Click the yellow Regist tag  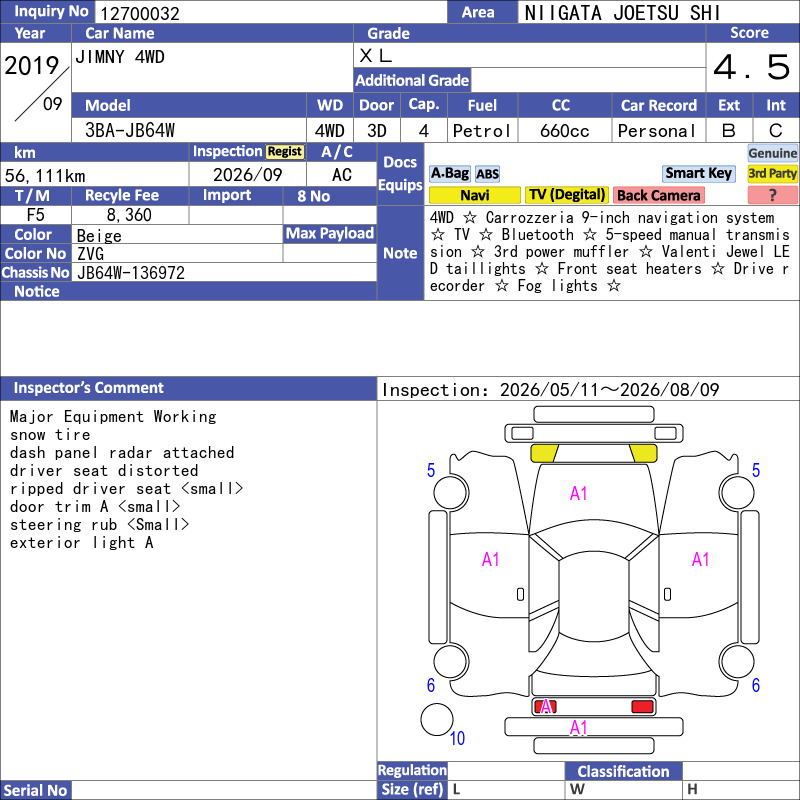click(284, 152)
